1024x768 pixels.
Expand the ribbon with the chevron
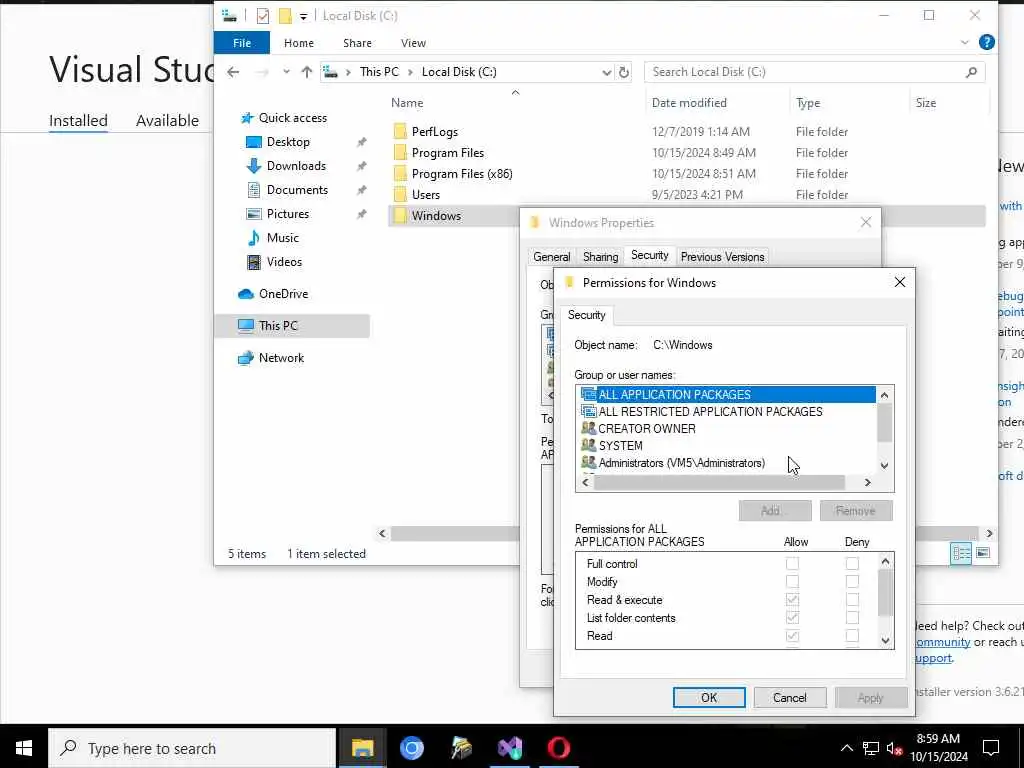point(965,42)
